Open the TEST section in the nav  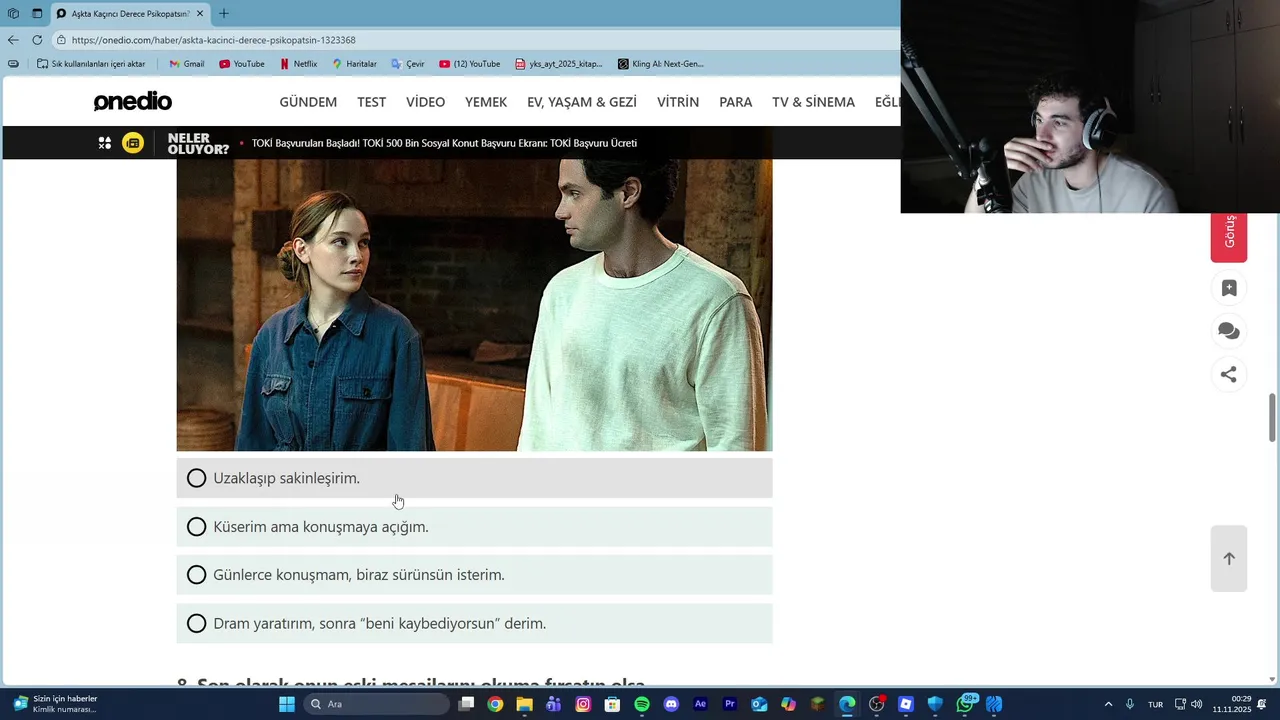tap(371, 102)
